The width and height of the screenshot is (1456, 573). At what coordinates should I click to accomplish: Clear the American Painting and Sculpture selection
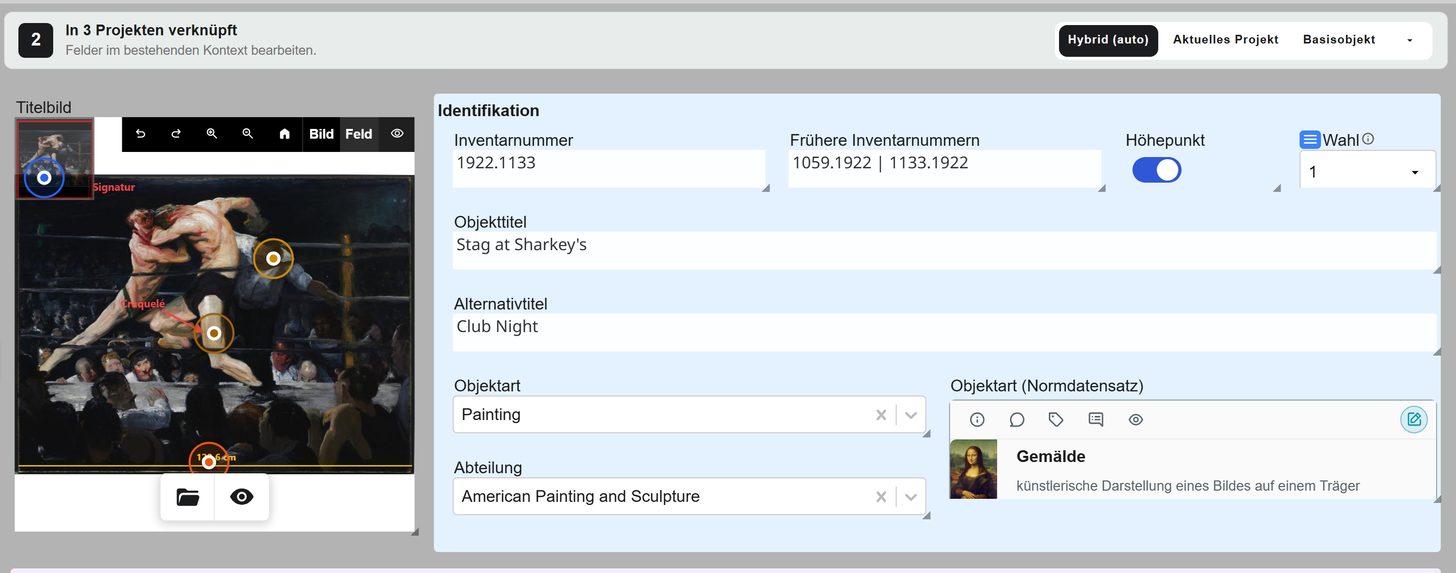881,496
